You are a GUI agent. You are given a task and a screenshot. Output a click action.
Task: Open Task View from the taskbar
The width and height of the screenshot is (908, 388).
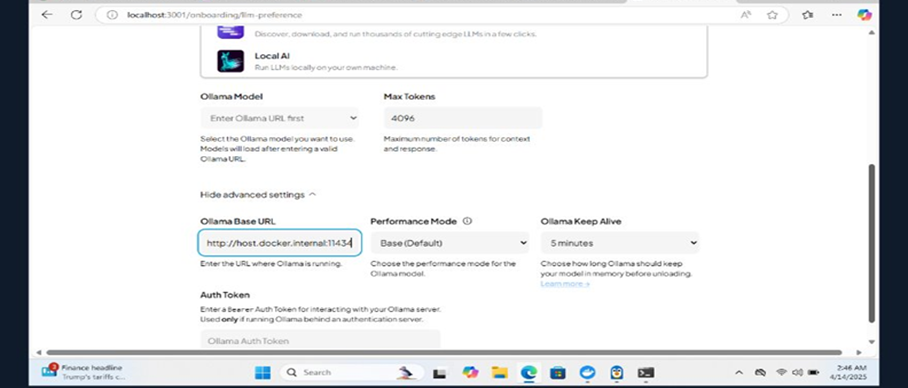pyautogui.click(x=440, y=373)
